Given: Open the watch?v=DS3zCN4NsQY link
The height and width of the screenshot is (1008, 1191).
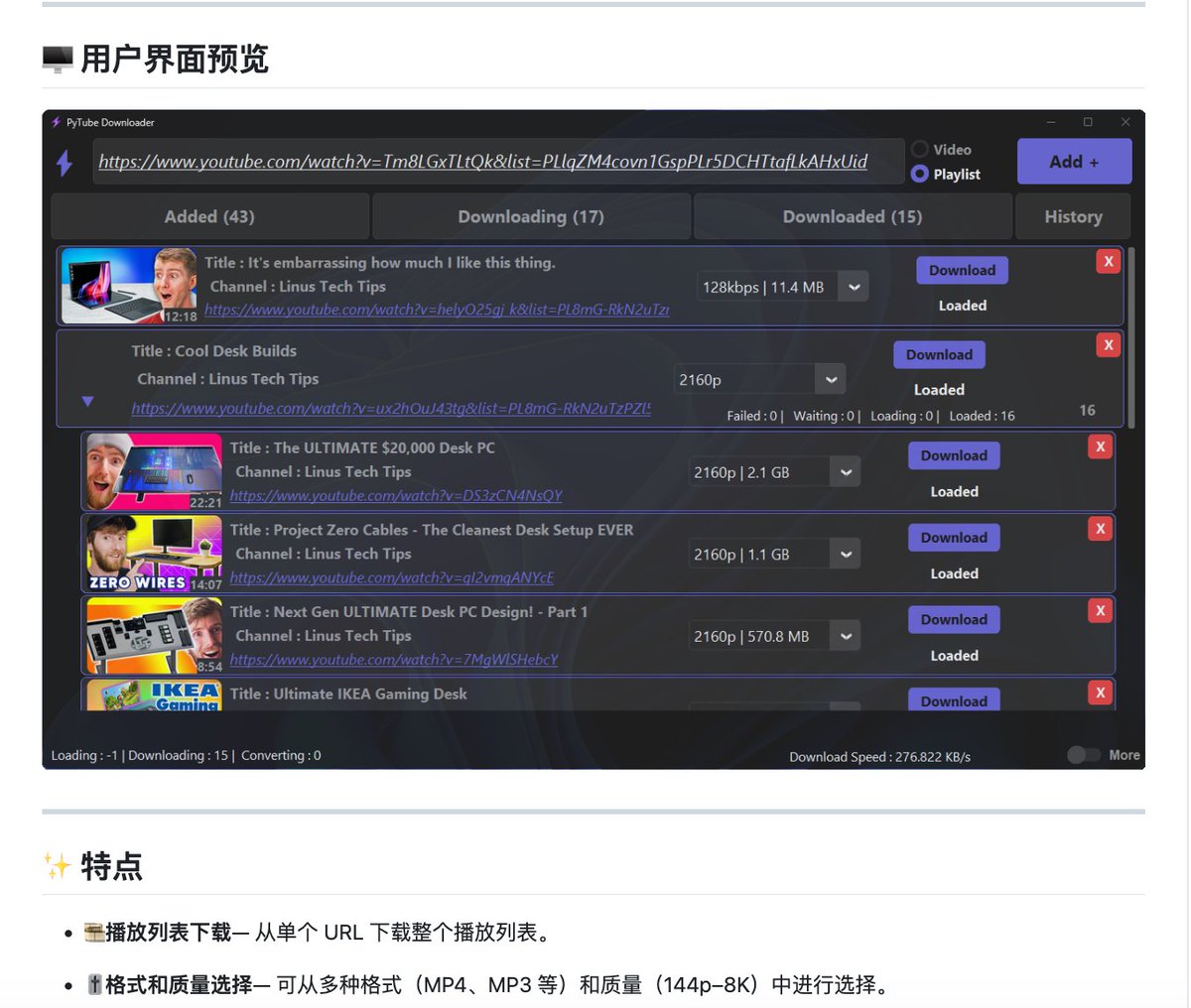Looking at the screenshot, I should click(x=396, y=495).
